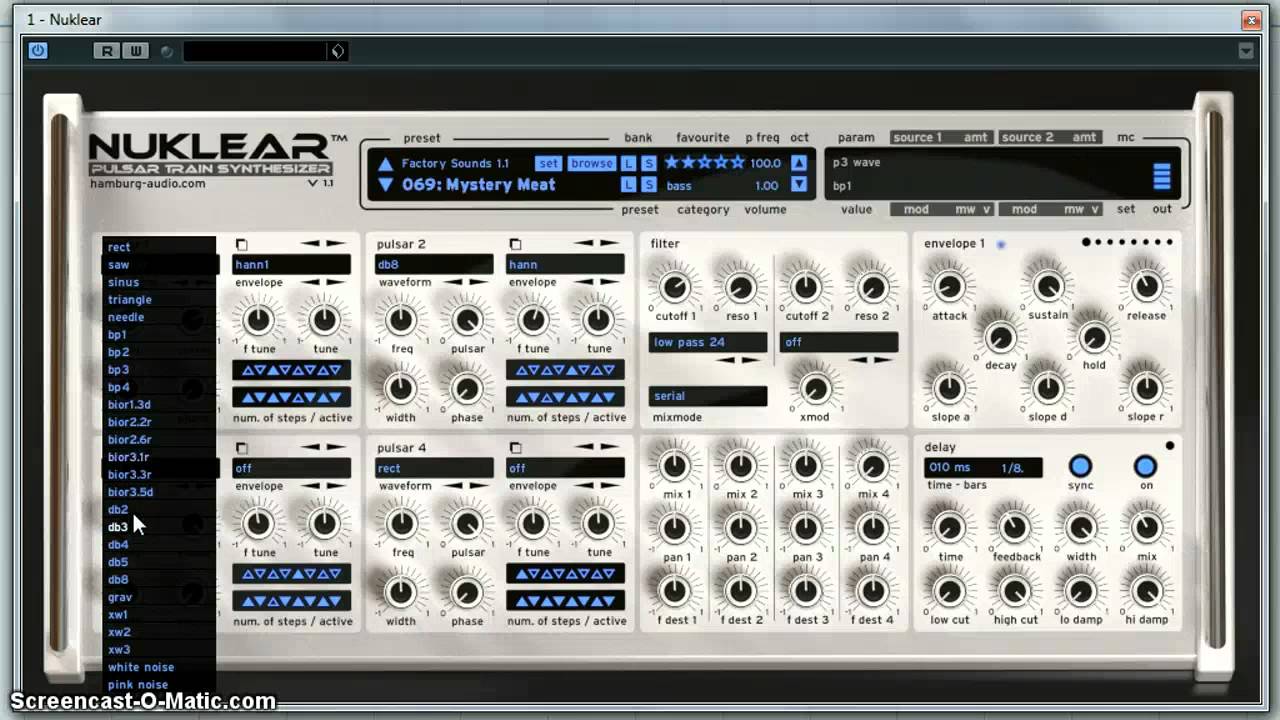Click the L load button in the bank row
This screenshot has height=720, width=1280.
tap(628, 163)
